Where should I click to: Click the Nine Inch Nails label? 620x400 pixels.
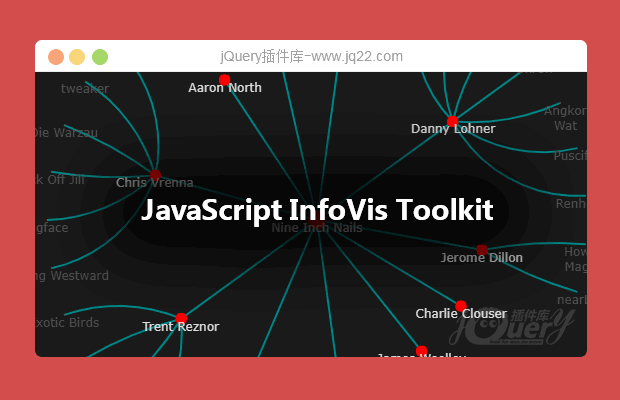coord(317,228)
